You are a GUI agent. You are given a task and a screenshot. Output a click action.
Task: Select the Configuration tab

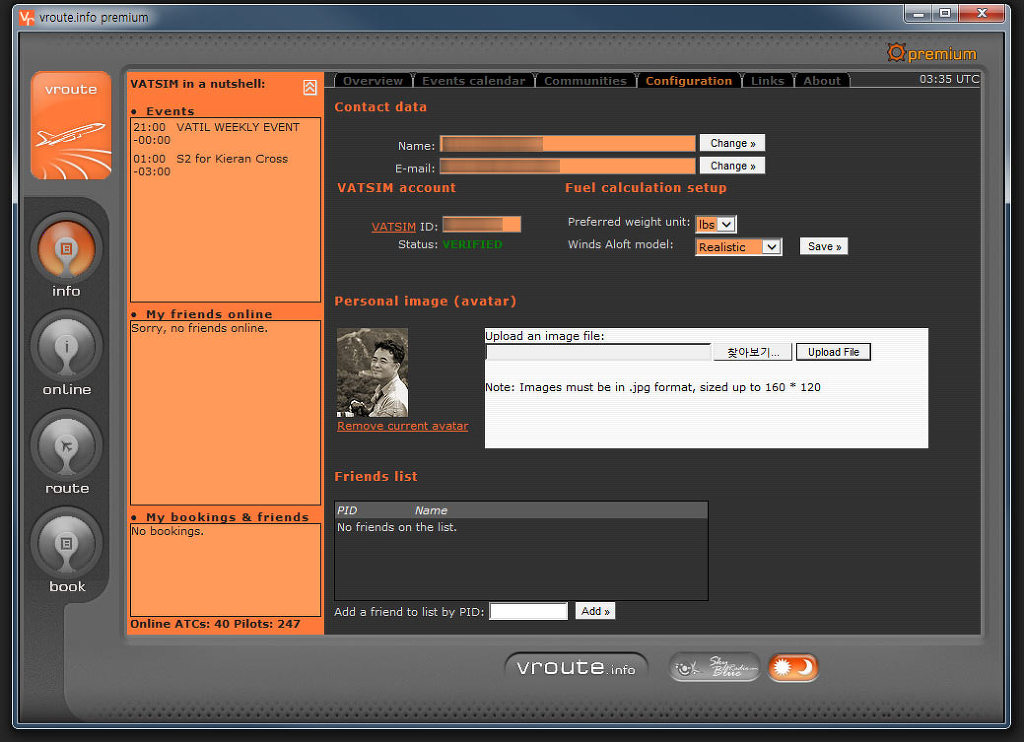click(x=689, y=80)
